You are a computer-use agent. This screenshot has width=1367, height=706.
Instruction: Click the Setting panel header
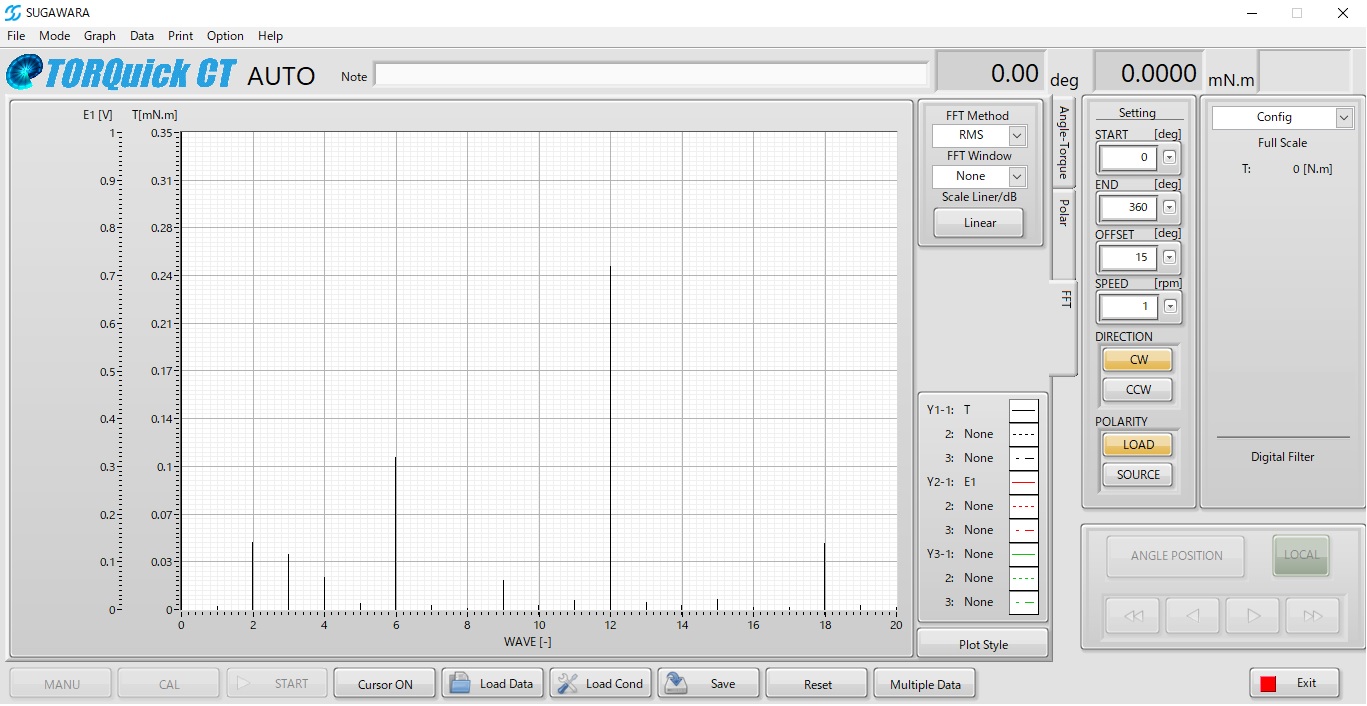pos(1137,113)
